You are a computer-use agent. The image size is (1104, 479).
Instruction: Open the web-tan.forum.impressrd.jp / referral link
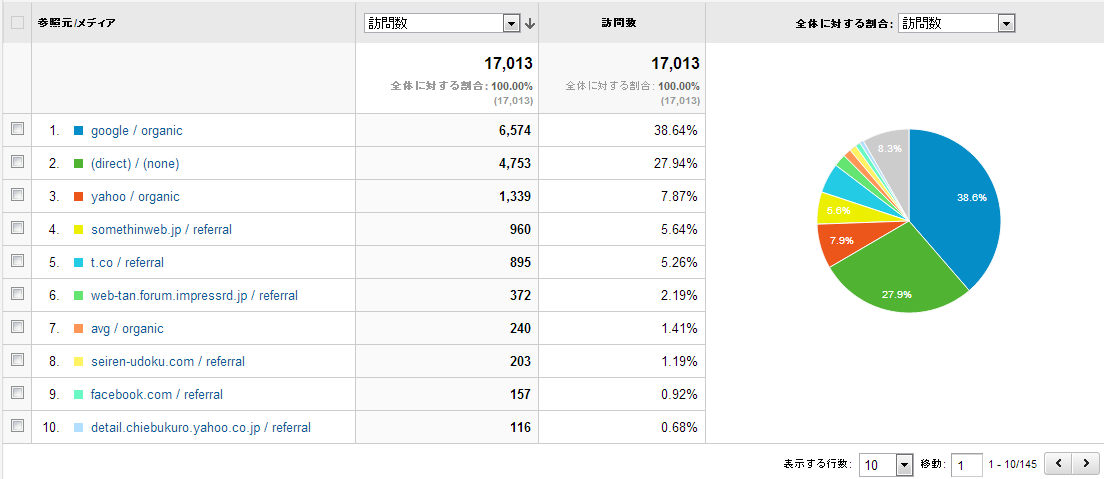click(x=194, y=296)
